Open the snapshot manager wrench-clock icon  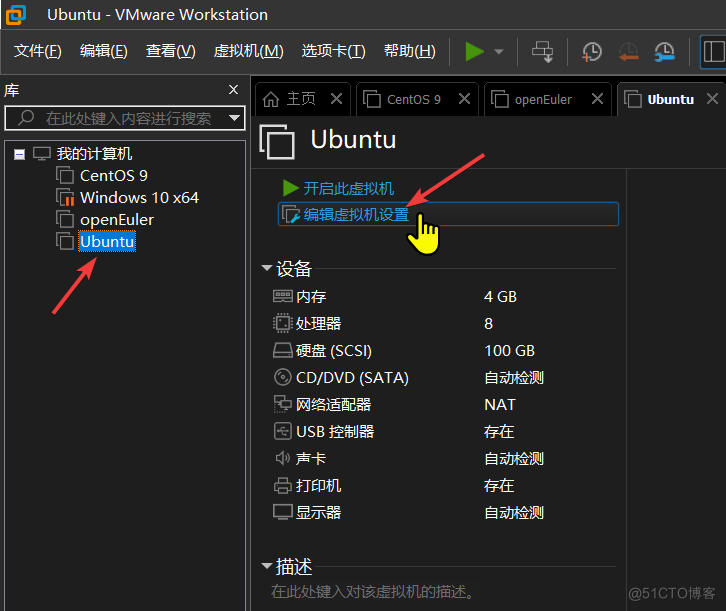tap(664, 51)
